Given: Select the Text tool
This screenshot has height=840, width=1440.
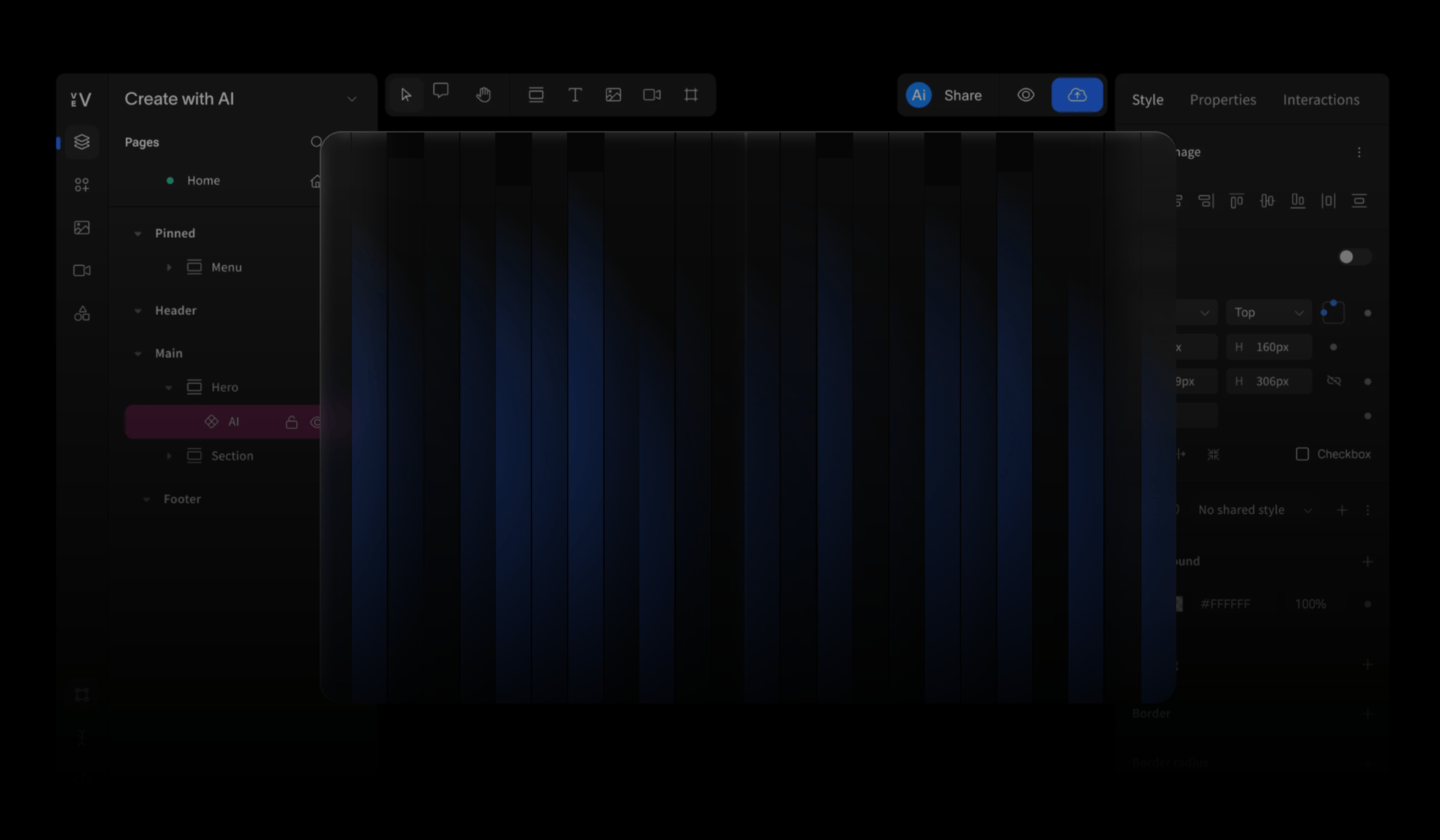Looking at the screenshot, I should point(575,95).
